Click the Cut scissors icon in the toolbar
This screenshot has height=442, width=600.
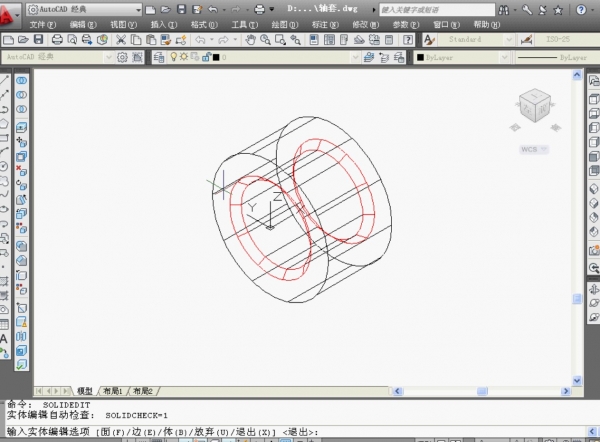pos(121,39)
